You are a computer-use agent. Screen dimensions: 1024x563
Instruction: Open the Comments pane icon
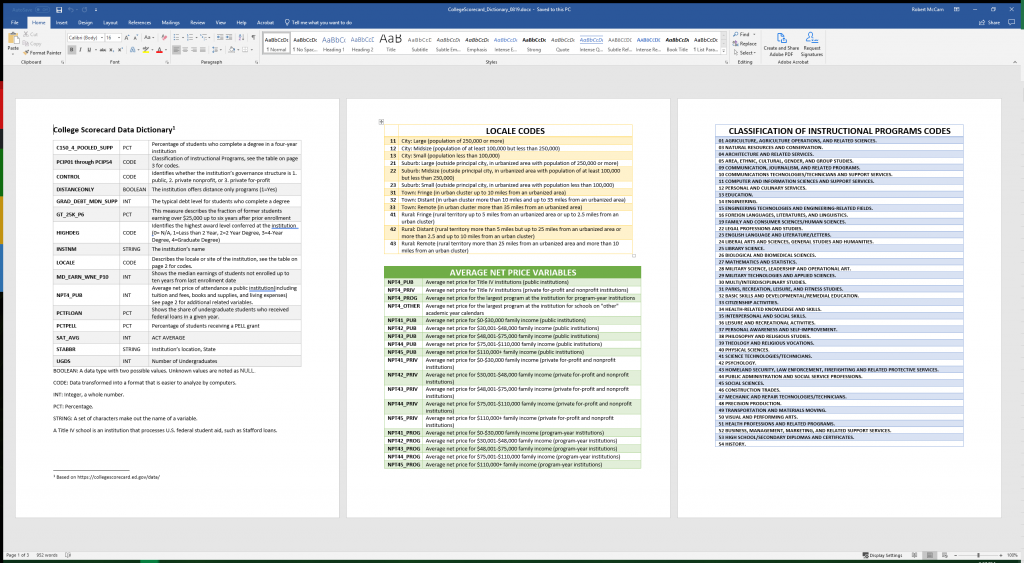[1012, 22]
